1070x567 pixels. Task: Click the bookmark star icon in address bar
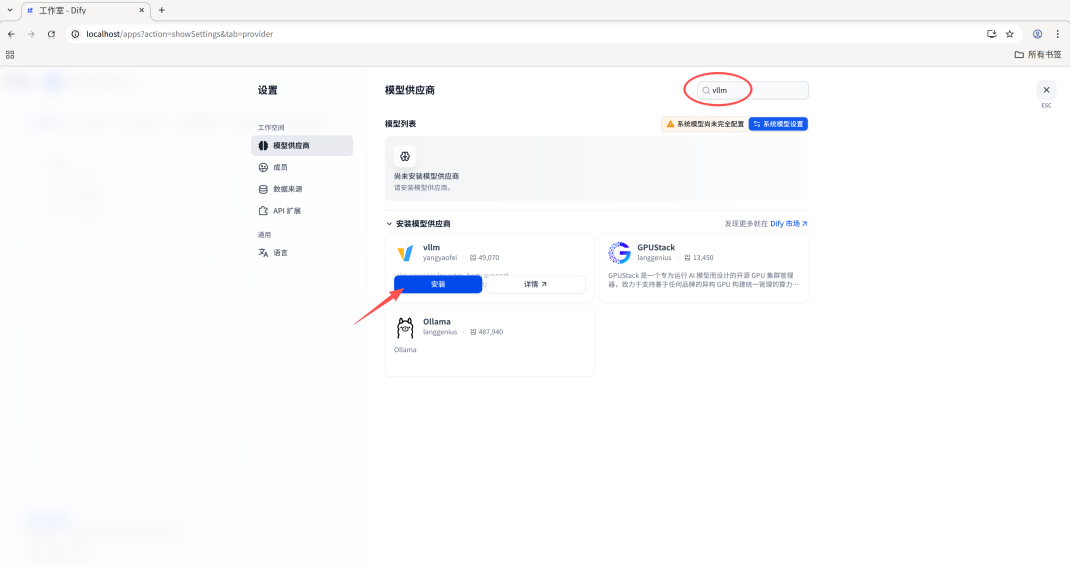click(x=1010, y=34)
